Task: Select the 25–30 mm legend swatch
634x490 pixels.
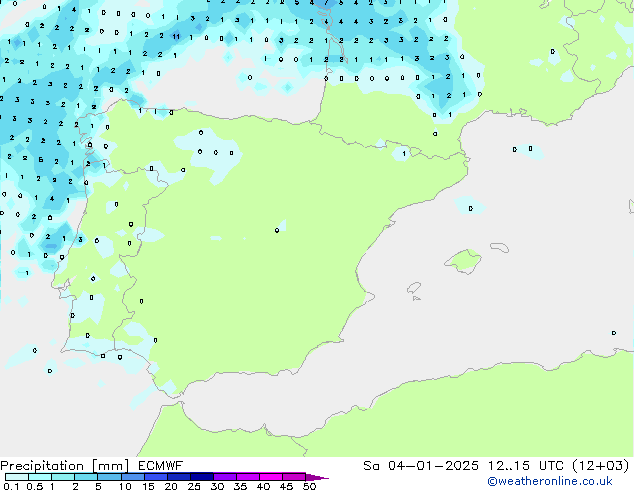Action: pos(202,477)
